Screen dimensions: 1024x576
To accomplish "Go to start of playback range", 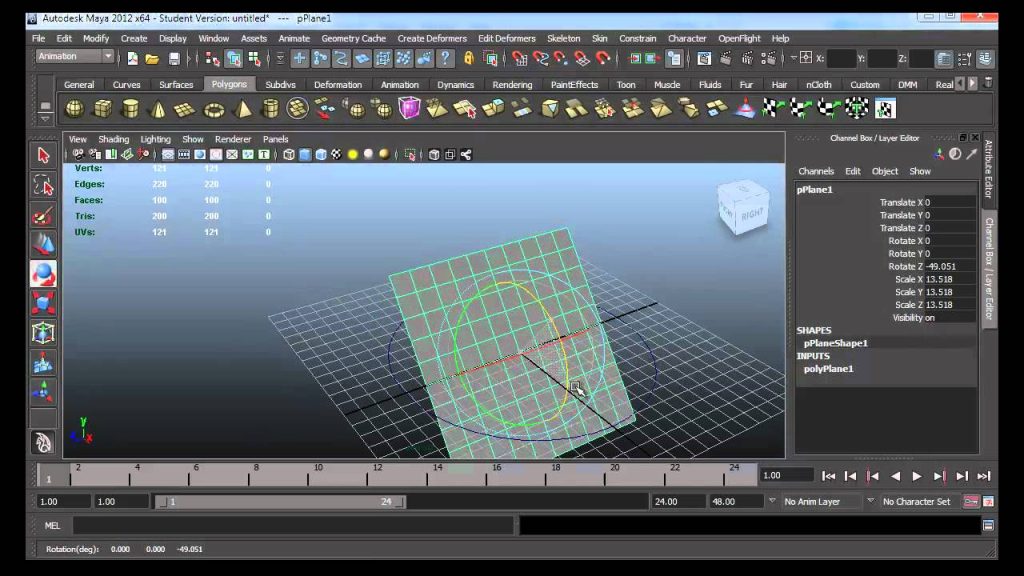I will click(x=828, y=476).
